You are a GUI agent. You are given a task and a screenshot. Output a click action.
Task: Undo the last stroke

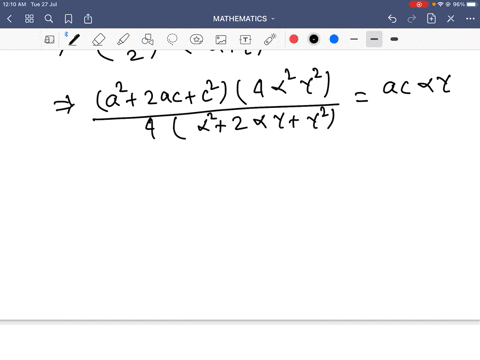(x=392, y=19)
